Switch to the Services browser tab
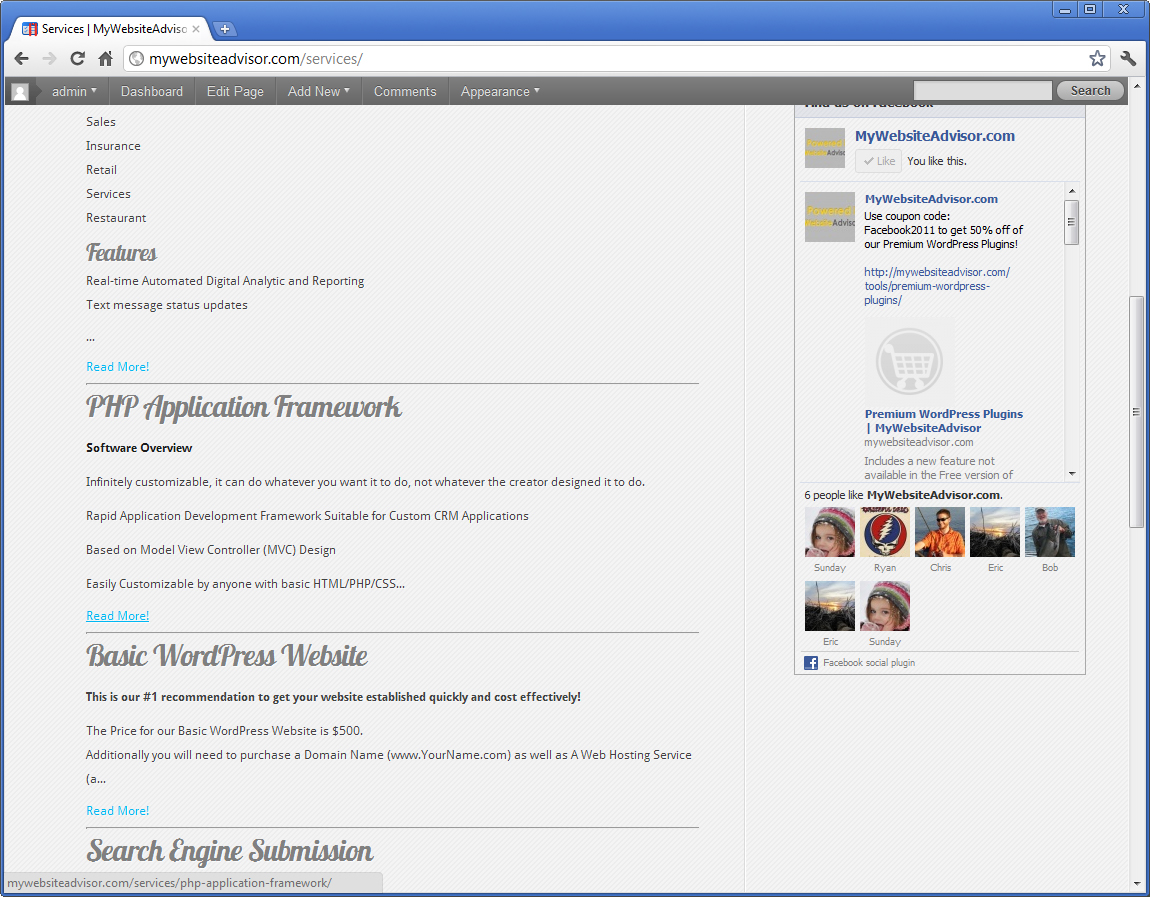Viewport: 1150px width, 897px height. coord(110,29)
